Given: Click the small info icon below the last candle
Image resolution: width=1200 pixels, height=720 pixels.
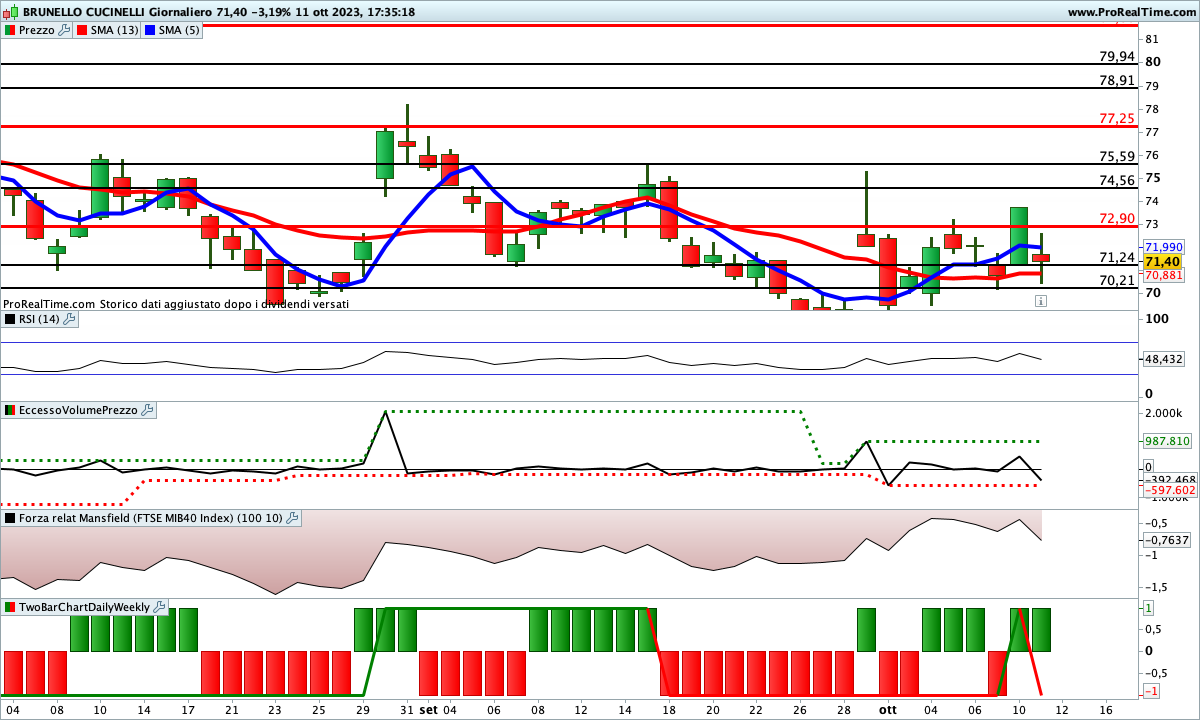Looking at the screenshot, I should pyautogui.click(x=1041, y=300).
